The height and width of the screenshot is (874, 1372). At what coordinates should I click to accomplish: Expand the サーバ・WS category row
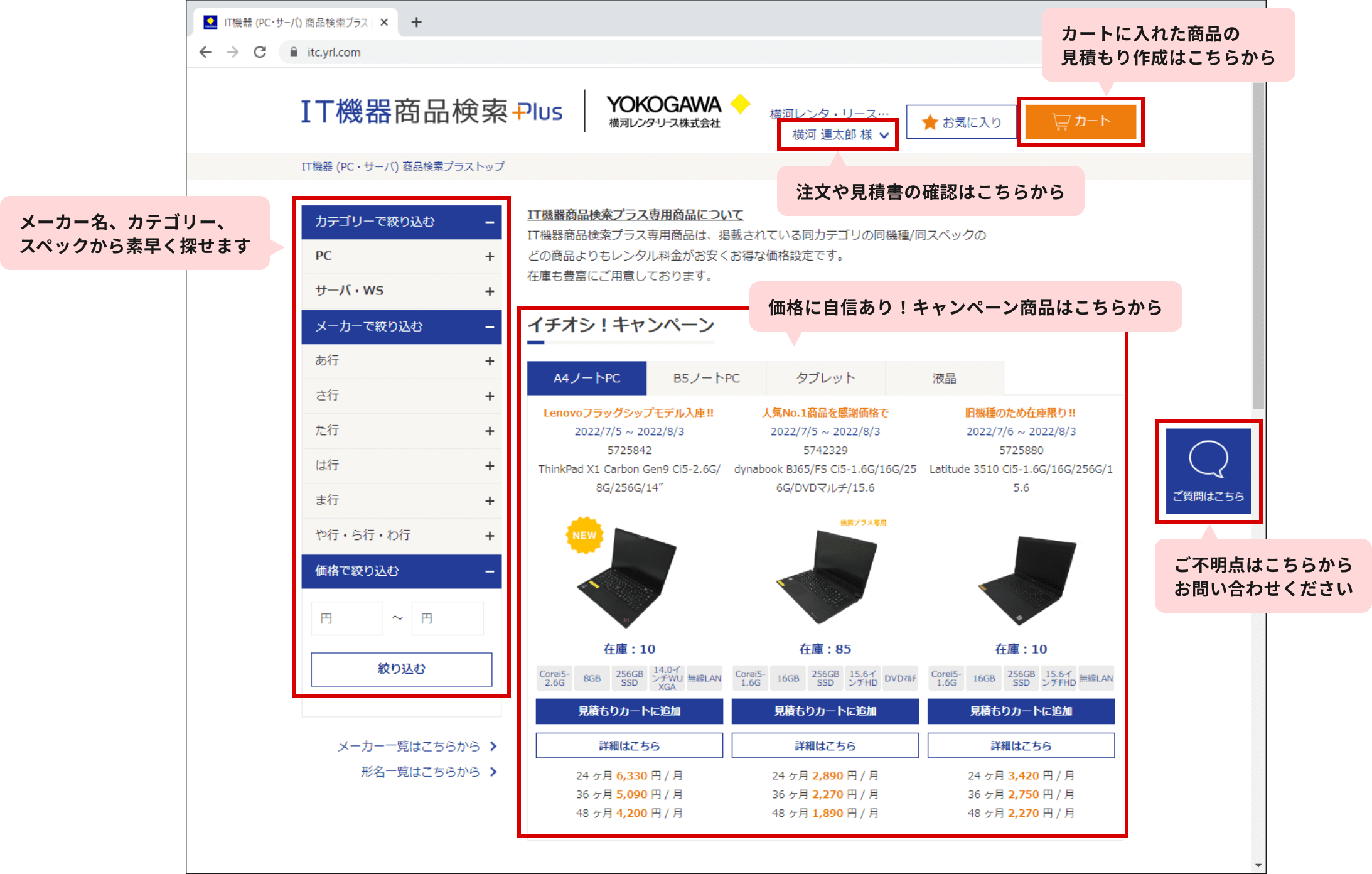pyautogui.click(x=402, y=291)
